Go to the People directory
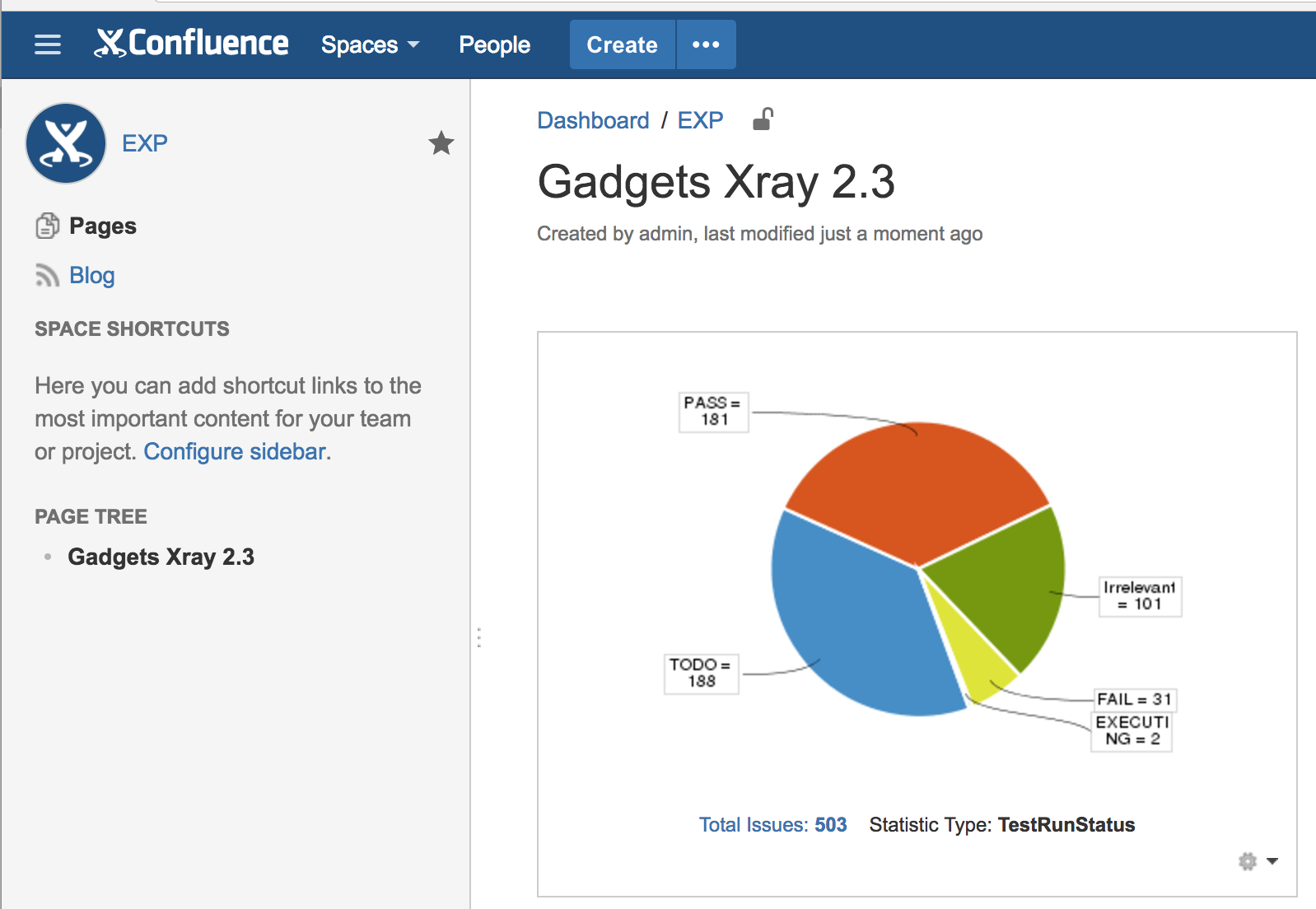1316x909 pixels. [494, 44]
